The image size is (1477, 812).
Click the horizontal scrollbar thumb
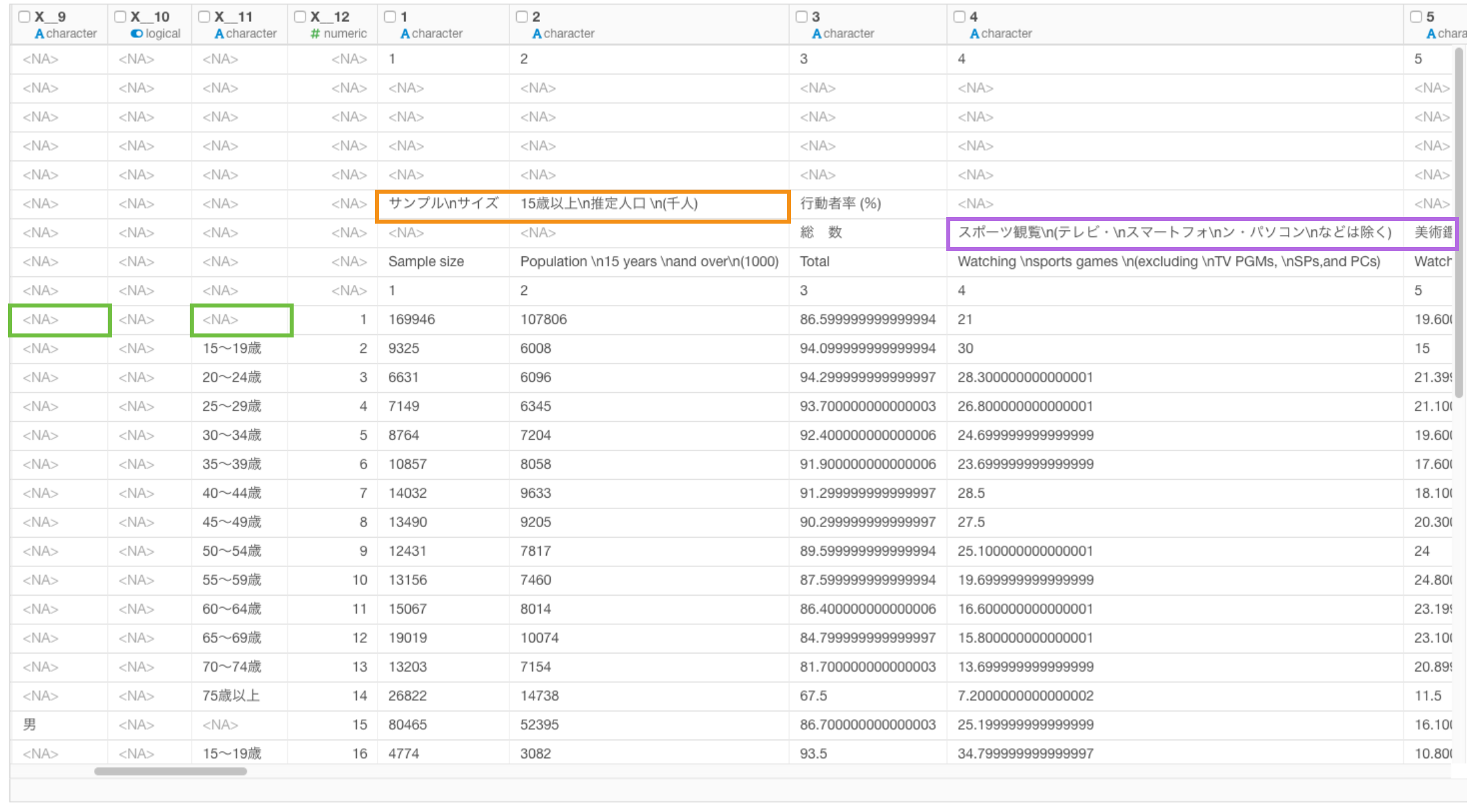[170, 771]
